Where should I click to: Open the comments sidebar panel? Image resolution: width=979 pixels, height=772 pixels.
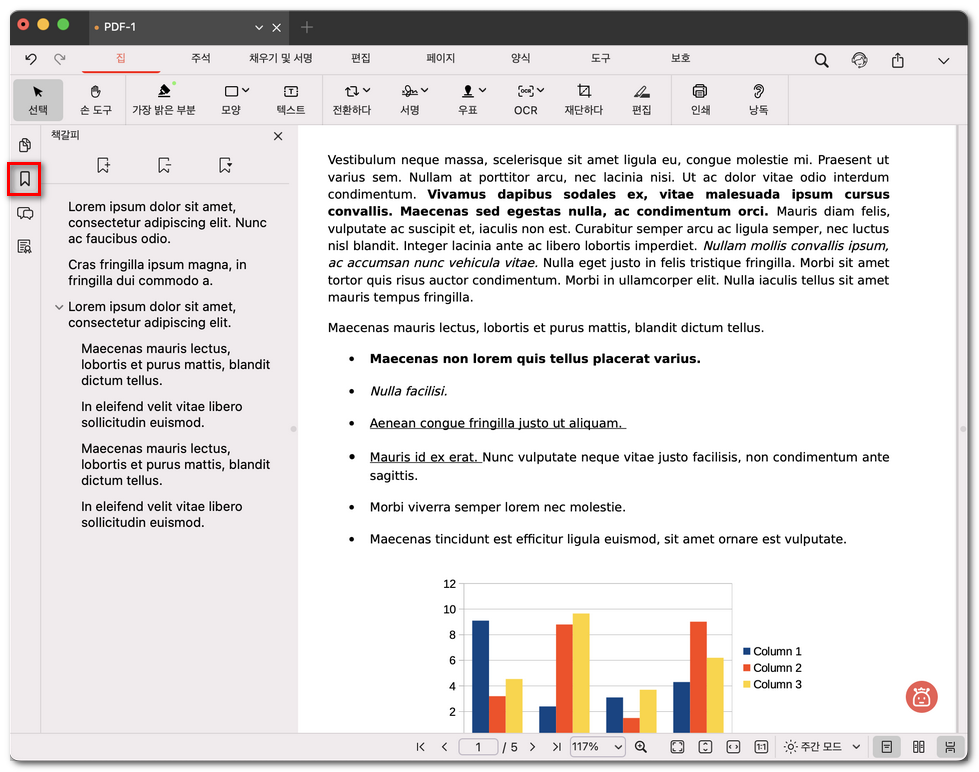tap(25, 213)
